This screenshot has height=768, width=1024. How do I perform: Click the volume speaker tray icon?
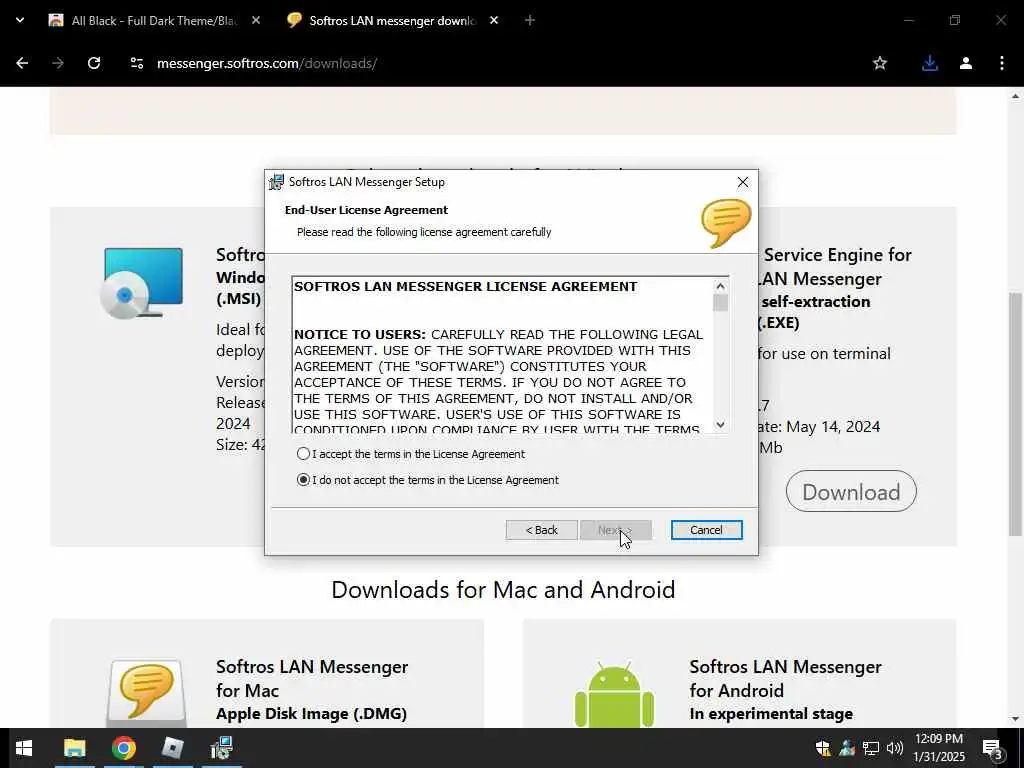click(895, 748)
